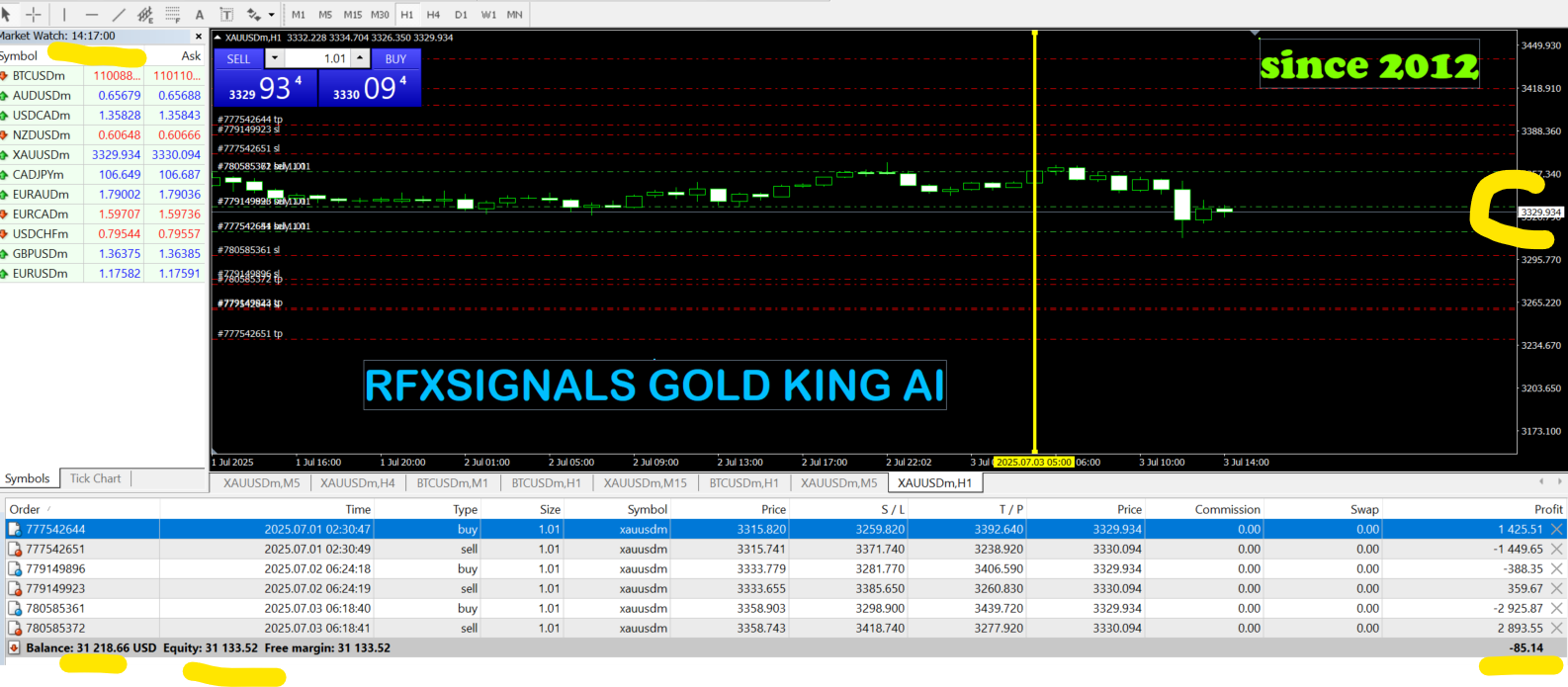Open the Tick Chart tab

(x=95, y=478)
